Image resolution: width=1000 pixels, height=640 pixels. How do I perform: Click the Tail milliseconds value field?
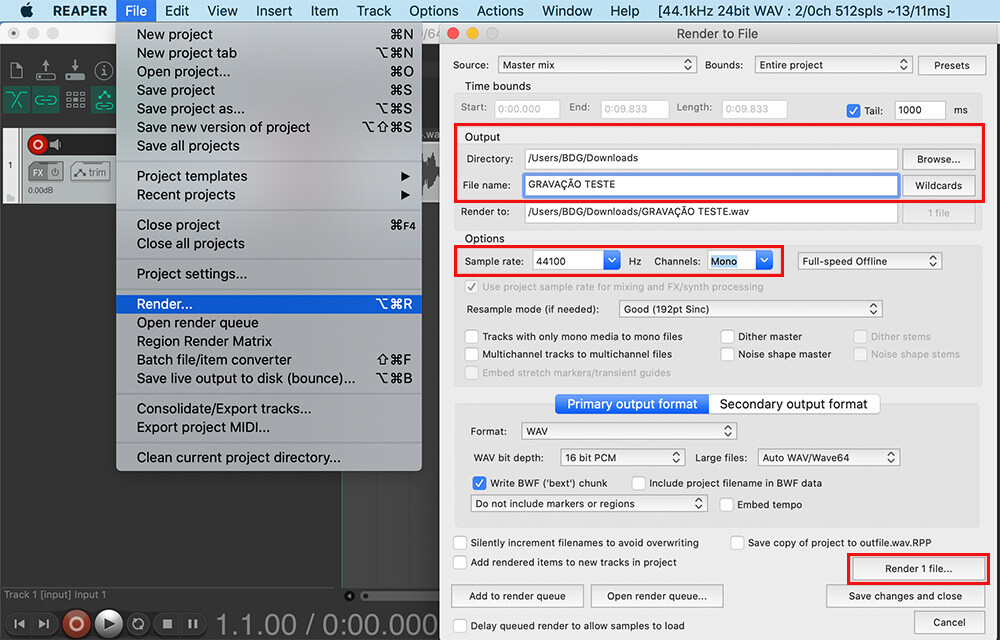pyautogui.click(x=919, y=110)
